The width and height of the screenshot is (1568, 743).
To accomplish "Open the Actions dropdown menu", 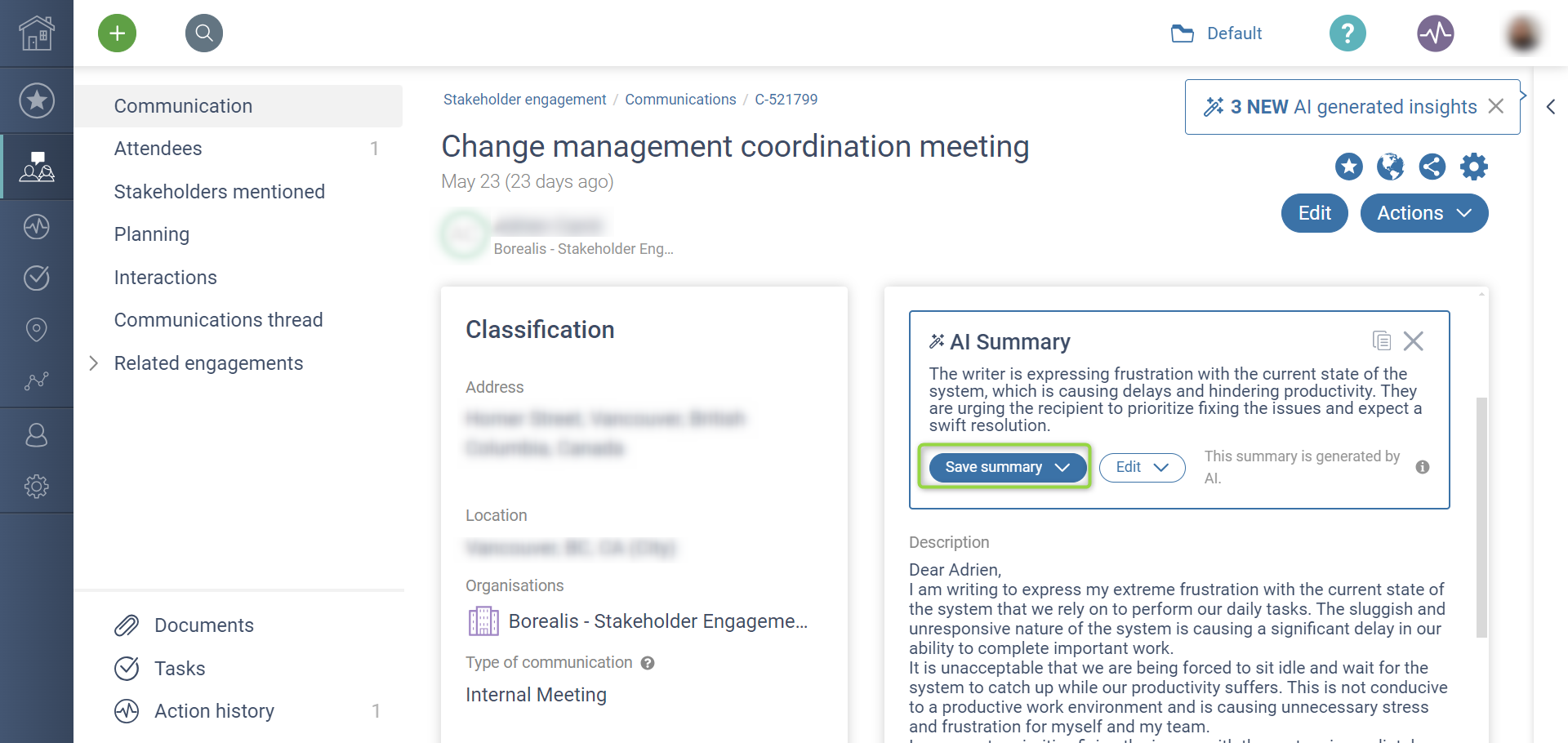I will [1423, 213].
